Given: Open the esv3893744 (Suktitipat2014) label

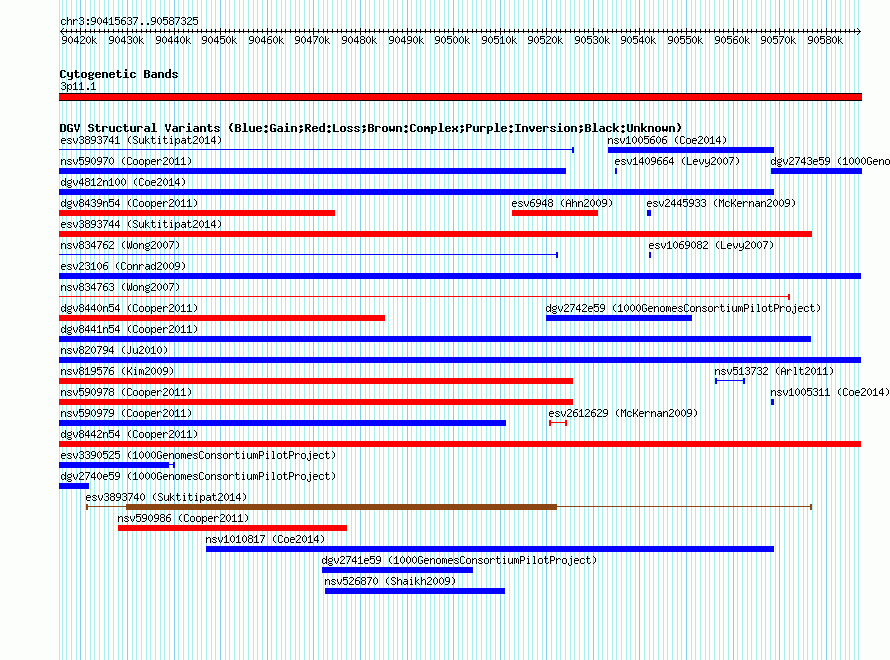Looking at the screenshot, I should coord(141,224).
